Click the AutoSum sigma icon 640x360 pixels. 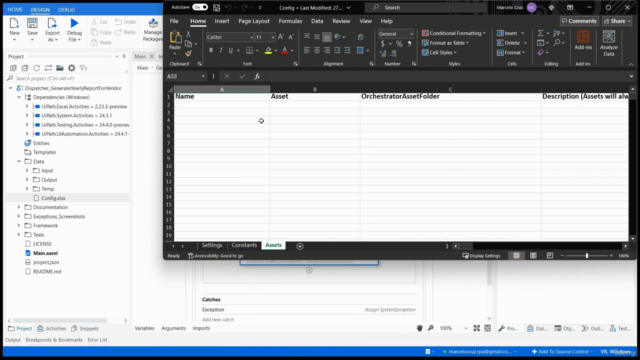click(540, 33)
